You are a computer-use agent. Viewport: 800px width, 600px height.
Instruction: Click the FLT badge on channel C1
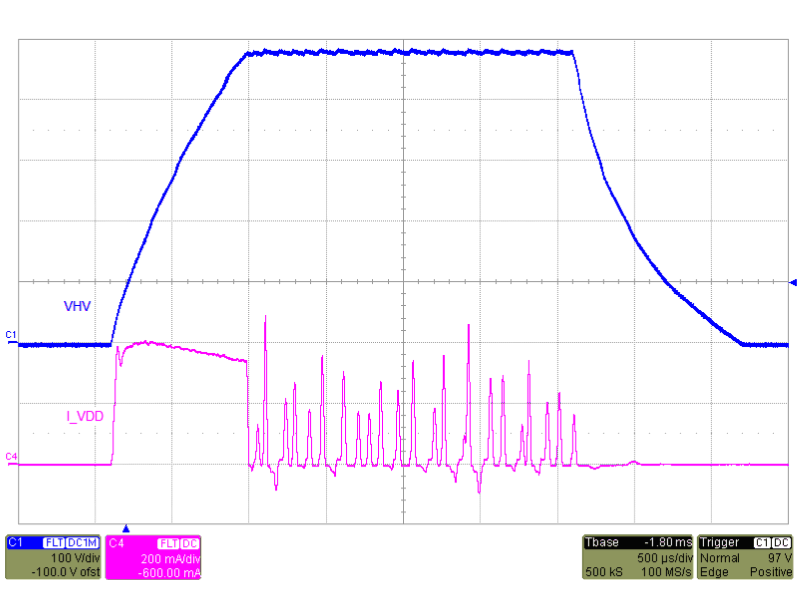coord(52,542)
